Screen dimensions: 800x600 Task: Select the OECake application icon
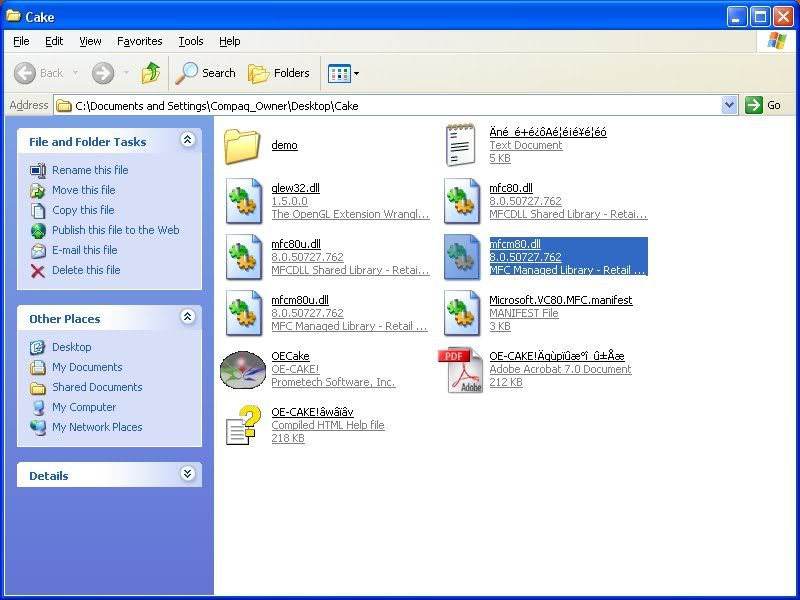coord(243,370)
